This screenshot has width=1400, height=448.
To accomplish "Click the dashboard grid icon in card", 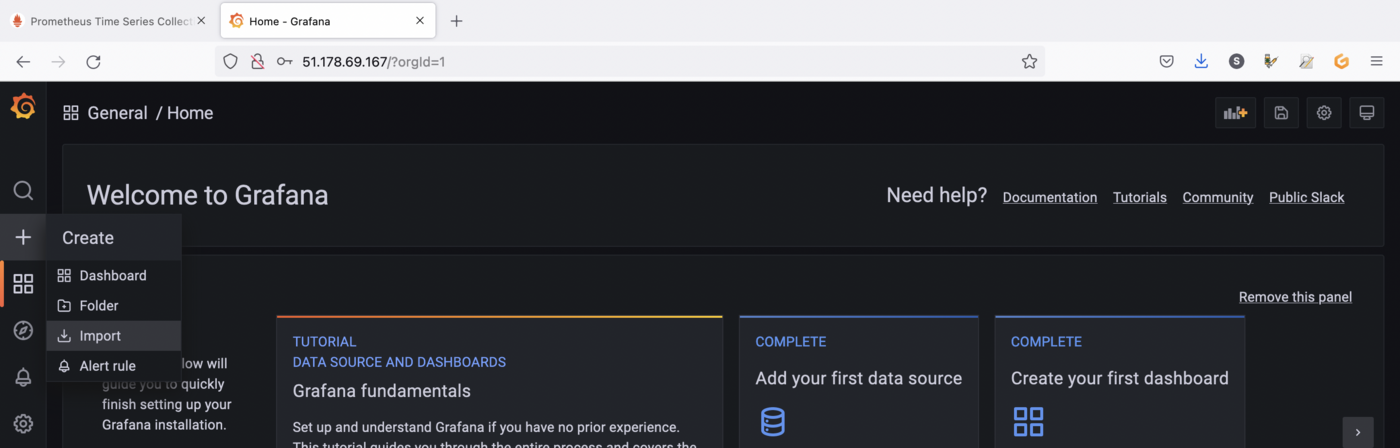I will tap(1028, 421).
